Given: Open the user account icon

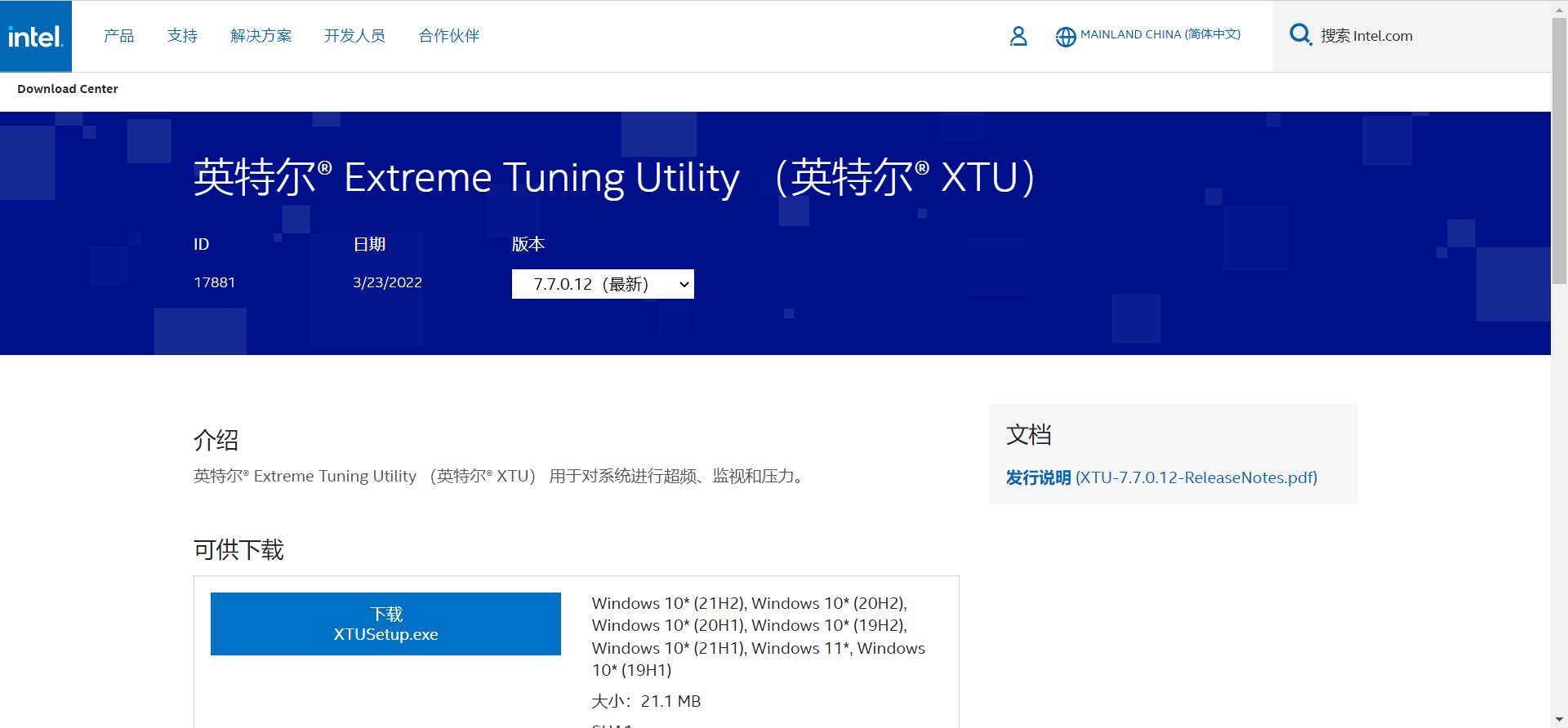Looking at the screenshot, I should pos(1018,36).
